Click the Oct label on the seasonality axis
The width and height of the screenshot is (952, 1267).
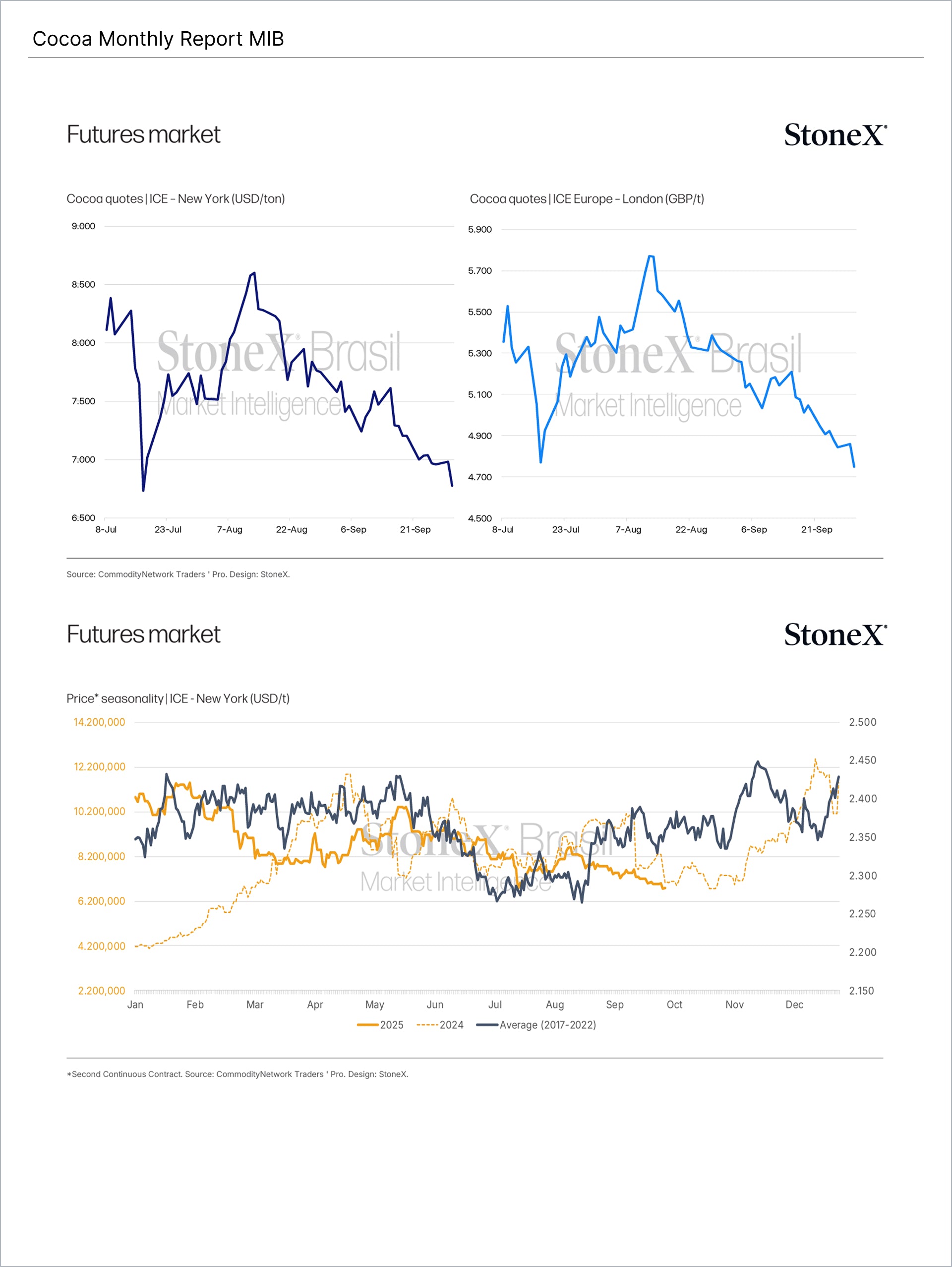click(674, 1005)
